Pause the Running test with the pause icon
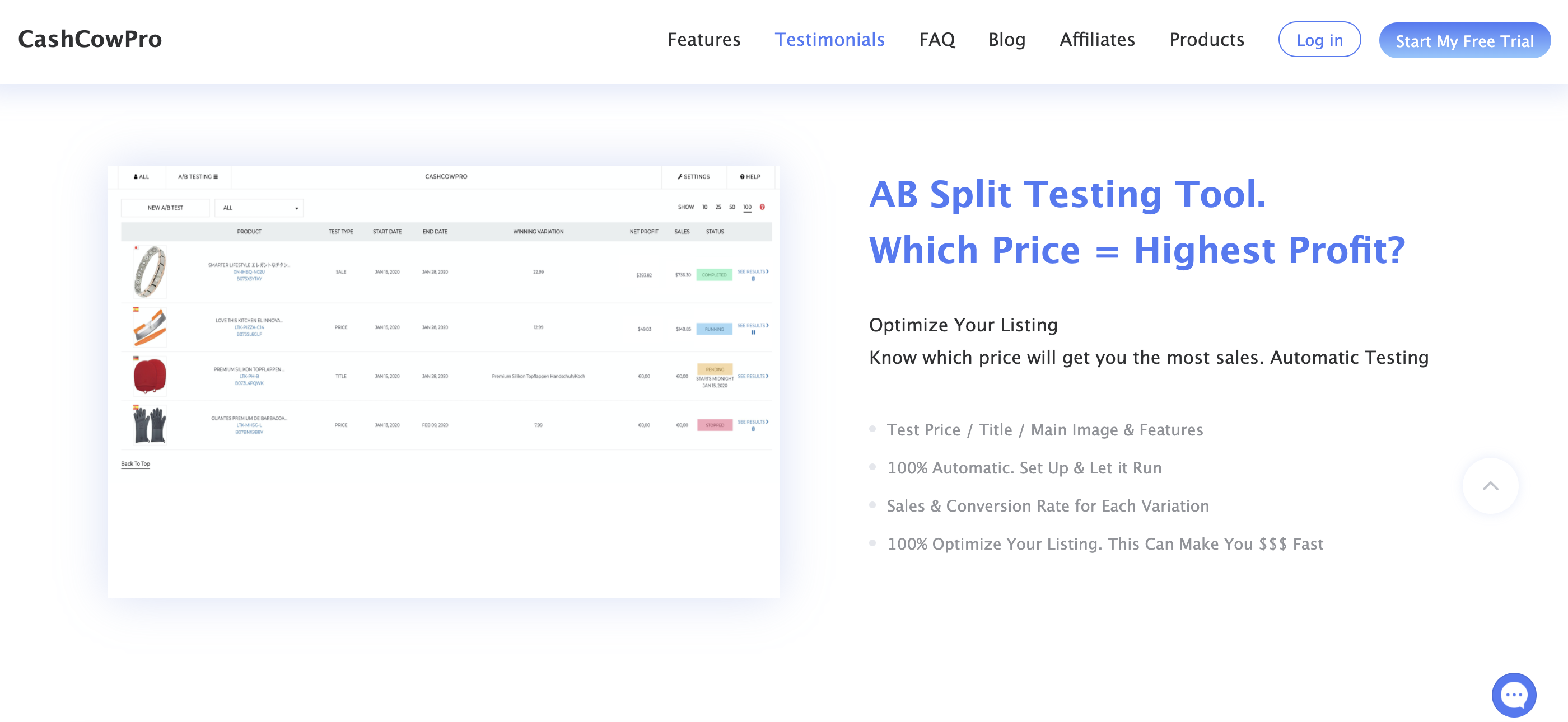Image resolution: width=1568 pixels, height=722 pixels. 753,332
